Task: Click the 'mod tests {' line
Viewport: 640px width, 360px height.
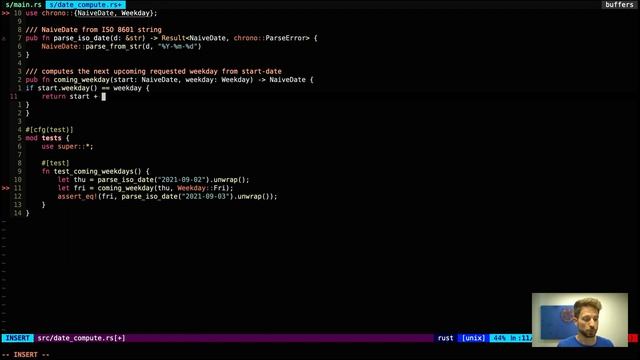Action: (x=47, y=138)
